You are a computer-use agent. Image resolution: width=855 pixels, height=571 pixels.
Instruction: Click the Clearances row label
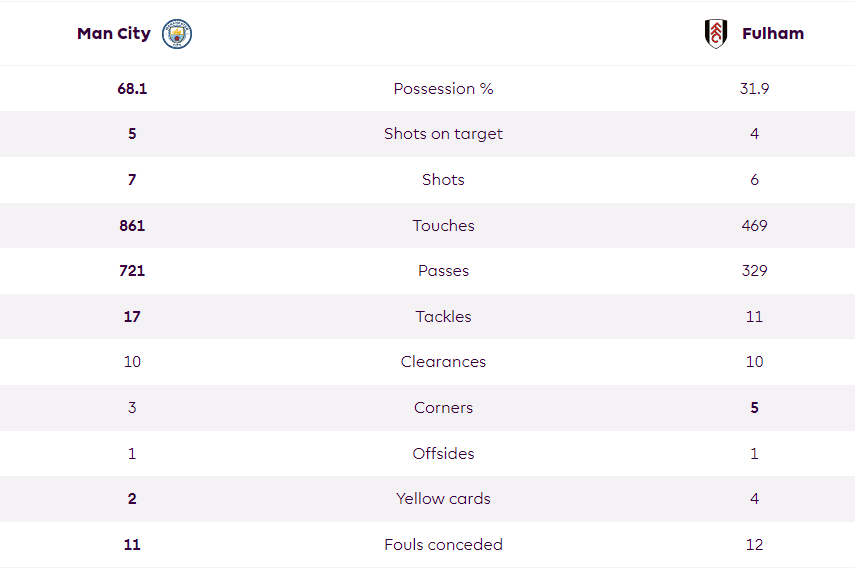tap(443, 362)
